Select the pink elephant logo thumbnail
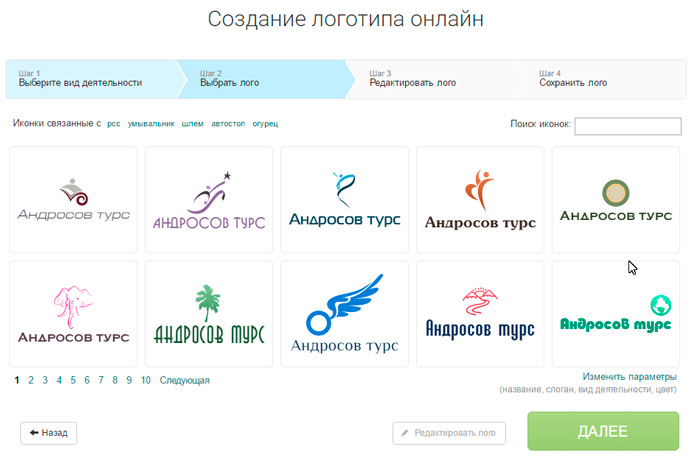This screenshot has height=465, width=690. point(73,314)
